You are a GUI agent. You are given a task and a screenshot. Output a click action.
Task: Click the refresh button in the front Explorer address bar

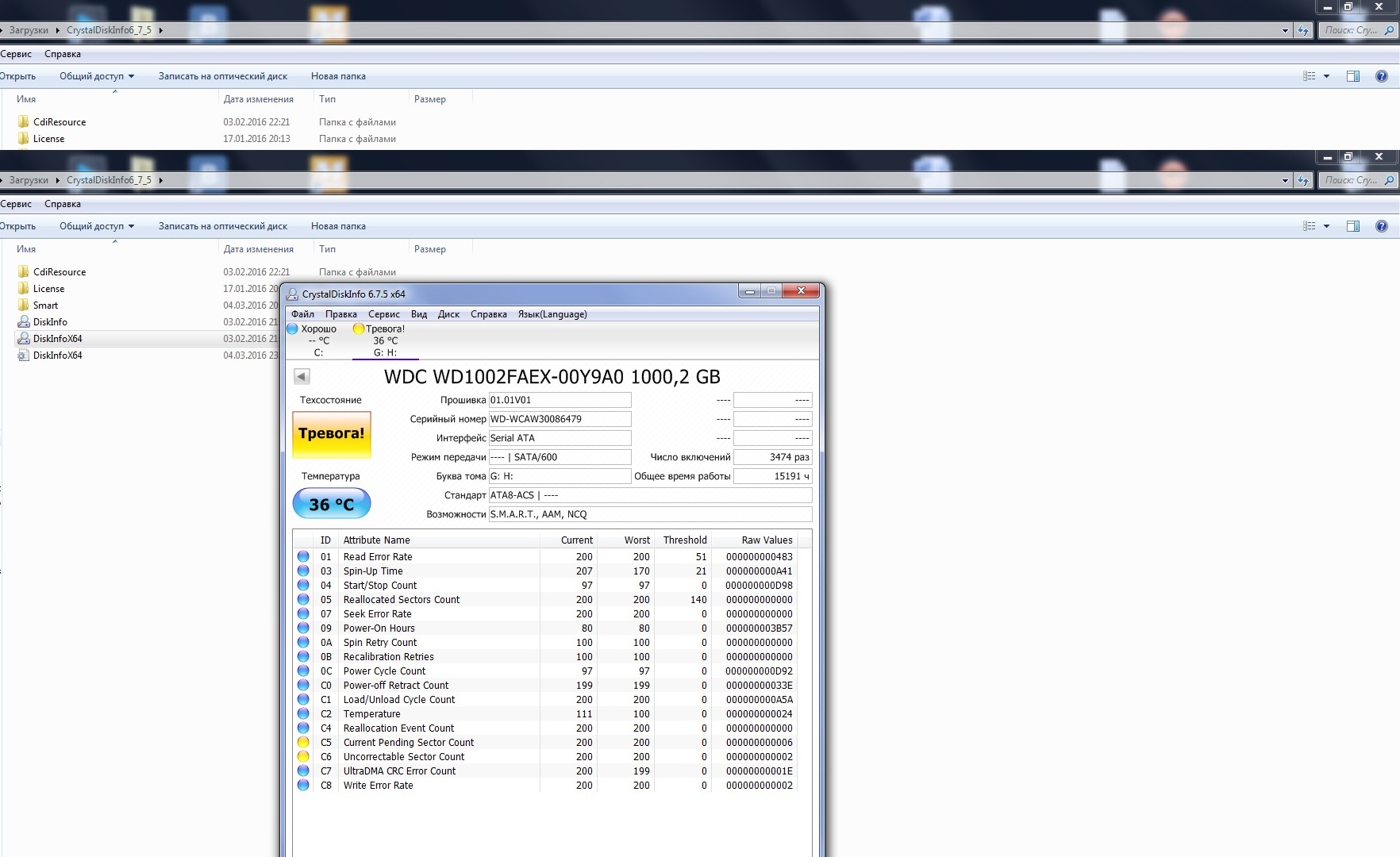pyautogui.click(x=1302, y=180)
